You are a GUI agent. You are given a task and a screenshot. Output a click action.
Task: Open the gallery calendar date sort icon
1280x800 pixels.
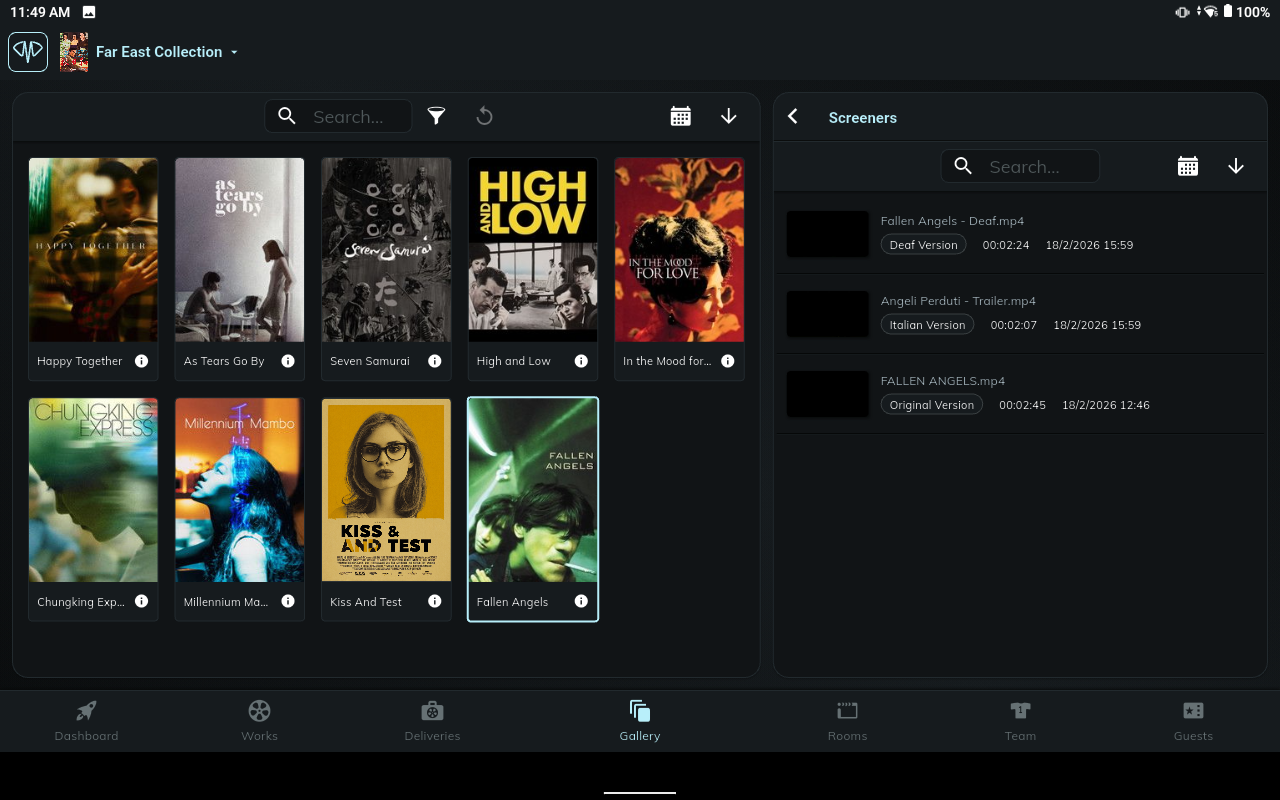point(681,116)
